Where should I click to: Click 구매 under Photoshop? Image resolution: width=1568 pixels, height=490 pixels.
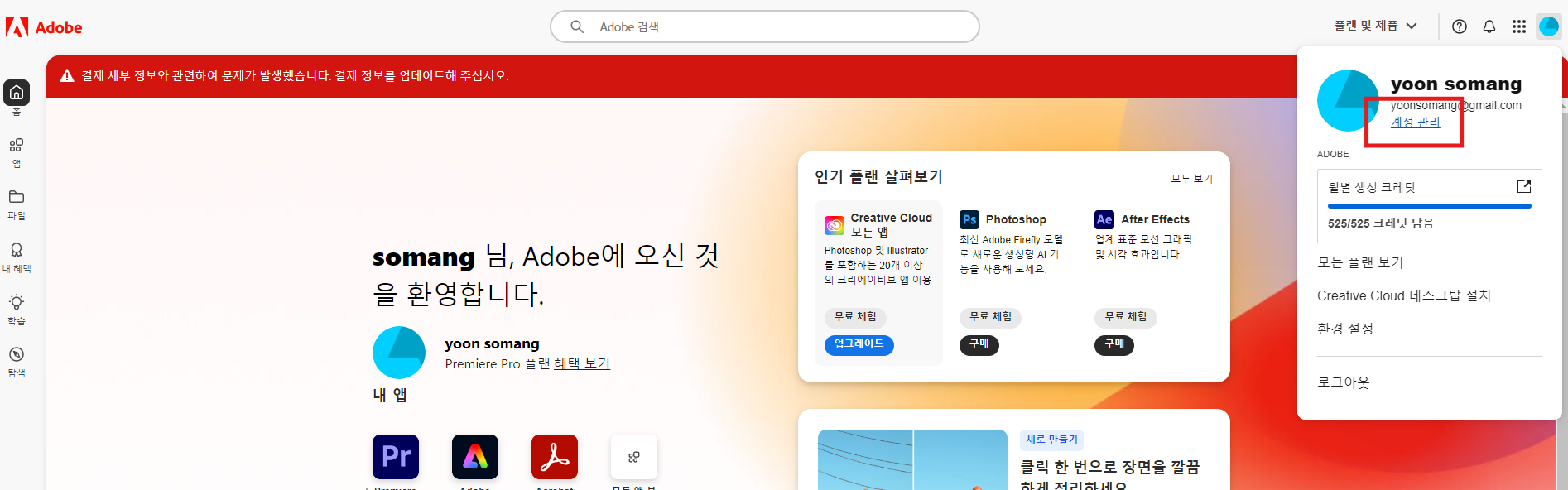pos(979,344)
